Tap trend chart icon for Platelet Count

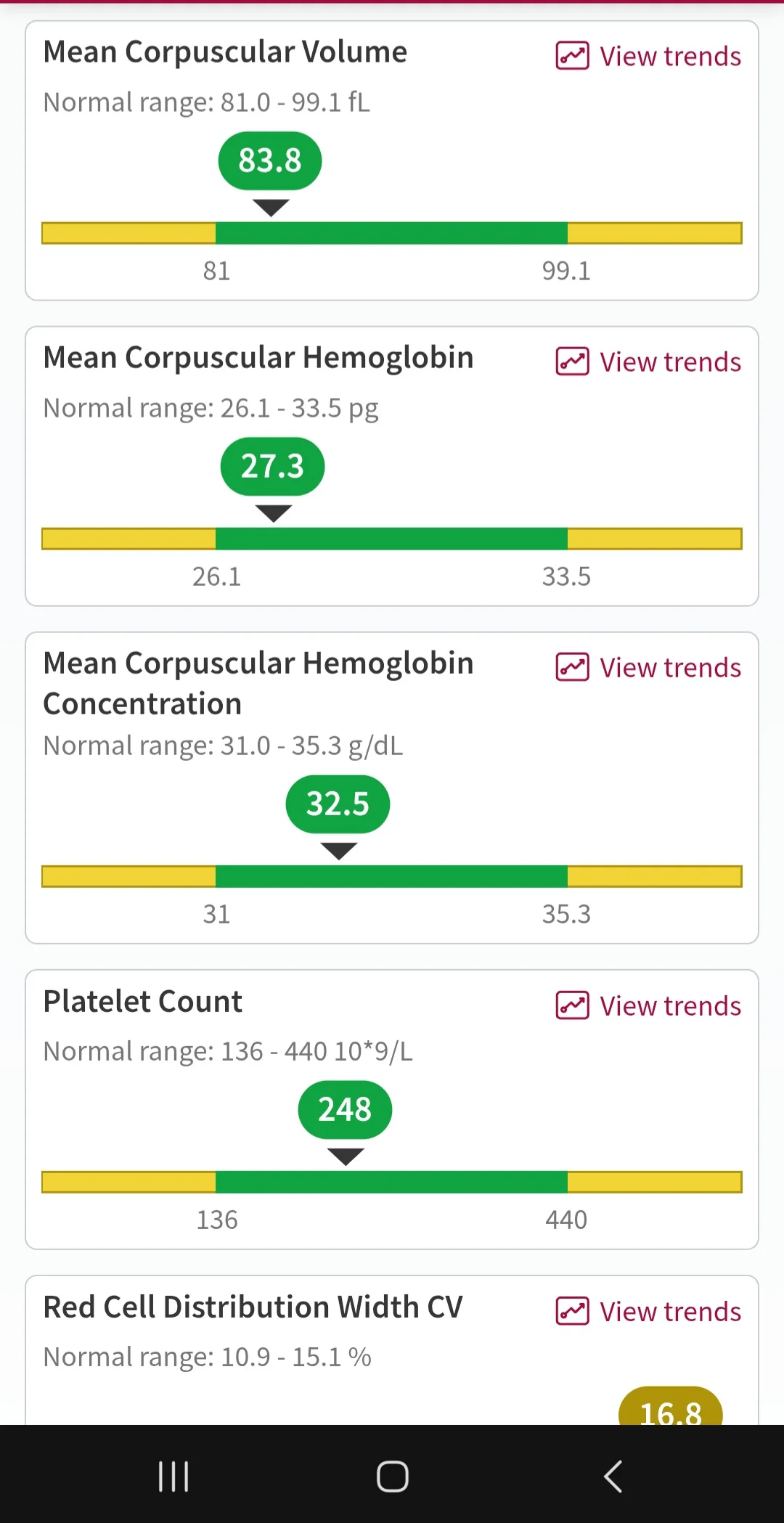click(x=572, y=1005)
